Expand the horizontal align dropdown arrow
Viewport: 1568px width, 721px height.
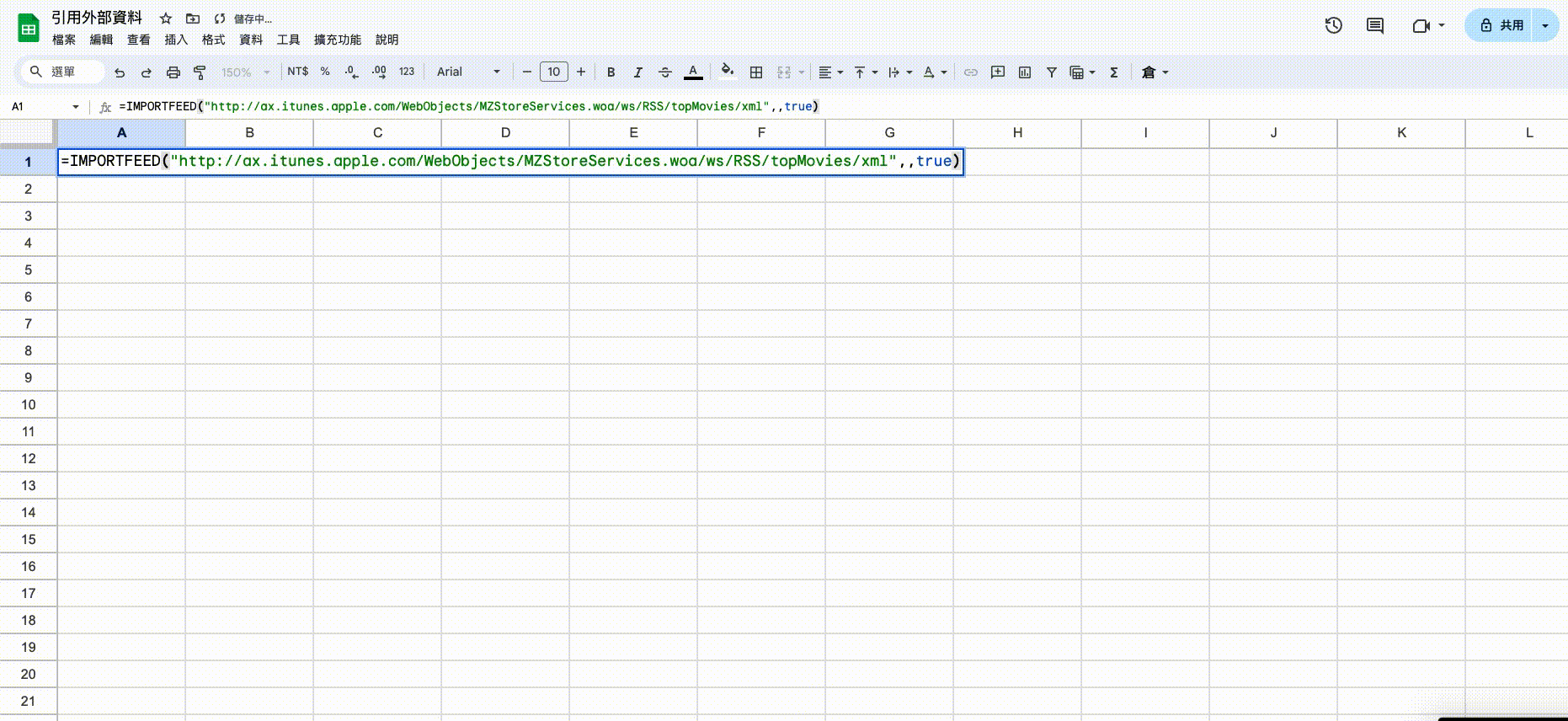(x=840, y=72)
